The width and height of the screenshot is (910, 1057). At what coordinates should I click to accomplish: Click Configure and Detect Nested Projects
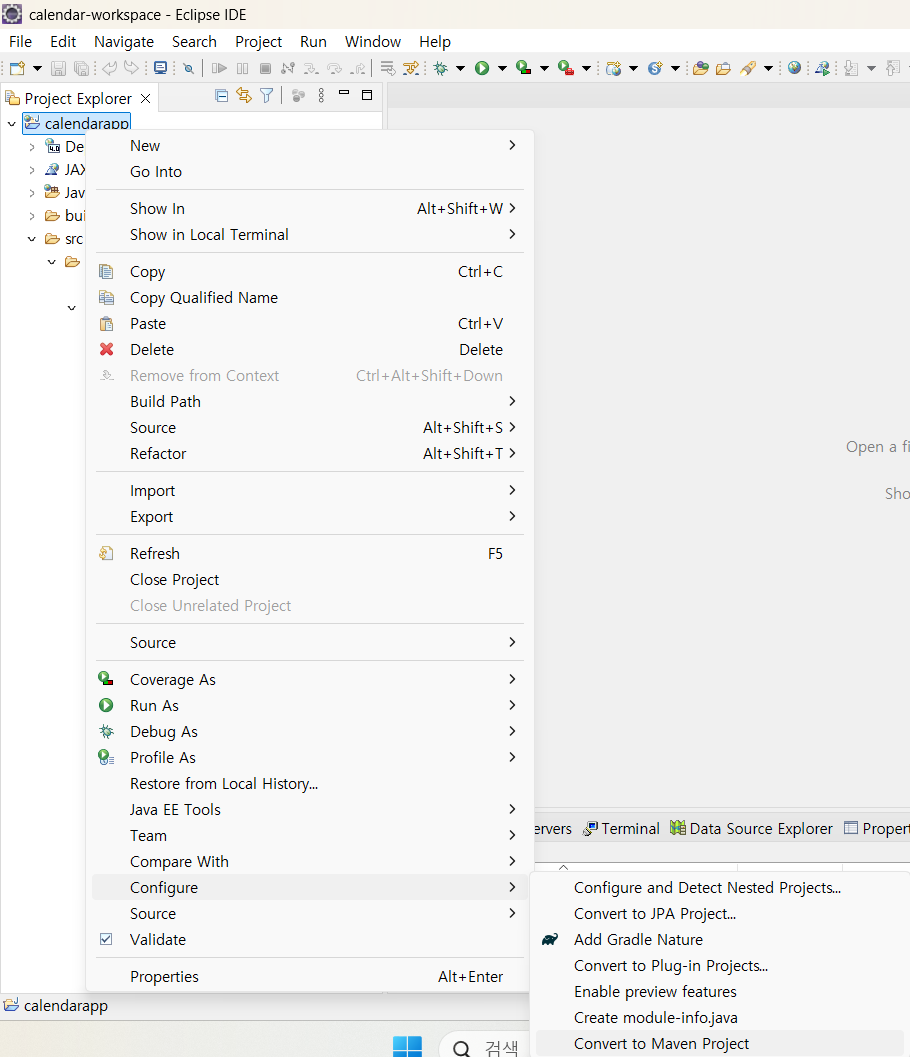(x=720, y=888)
